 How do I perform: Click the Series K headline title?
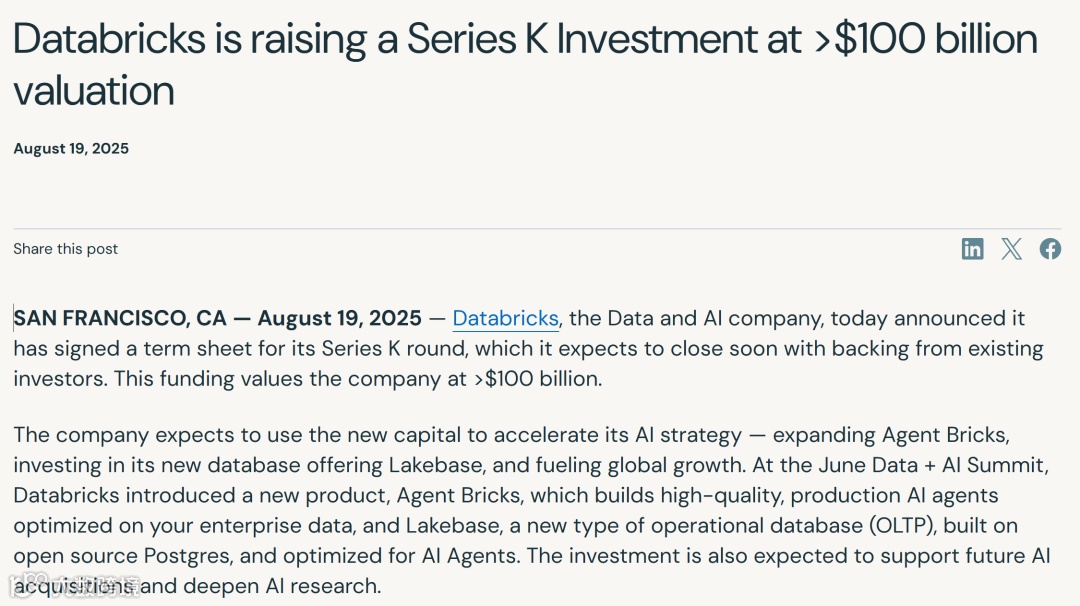(525, 40)
